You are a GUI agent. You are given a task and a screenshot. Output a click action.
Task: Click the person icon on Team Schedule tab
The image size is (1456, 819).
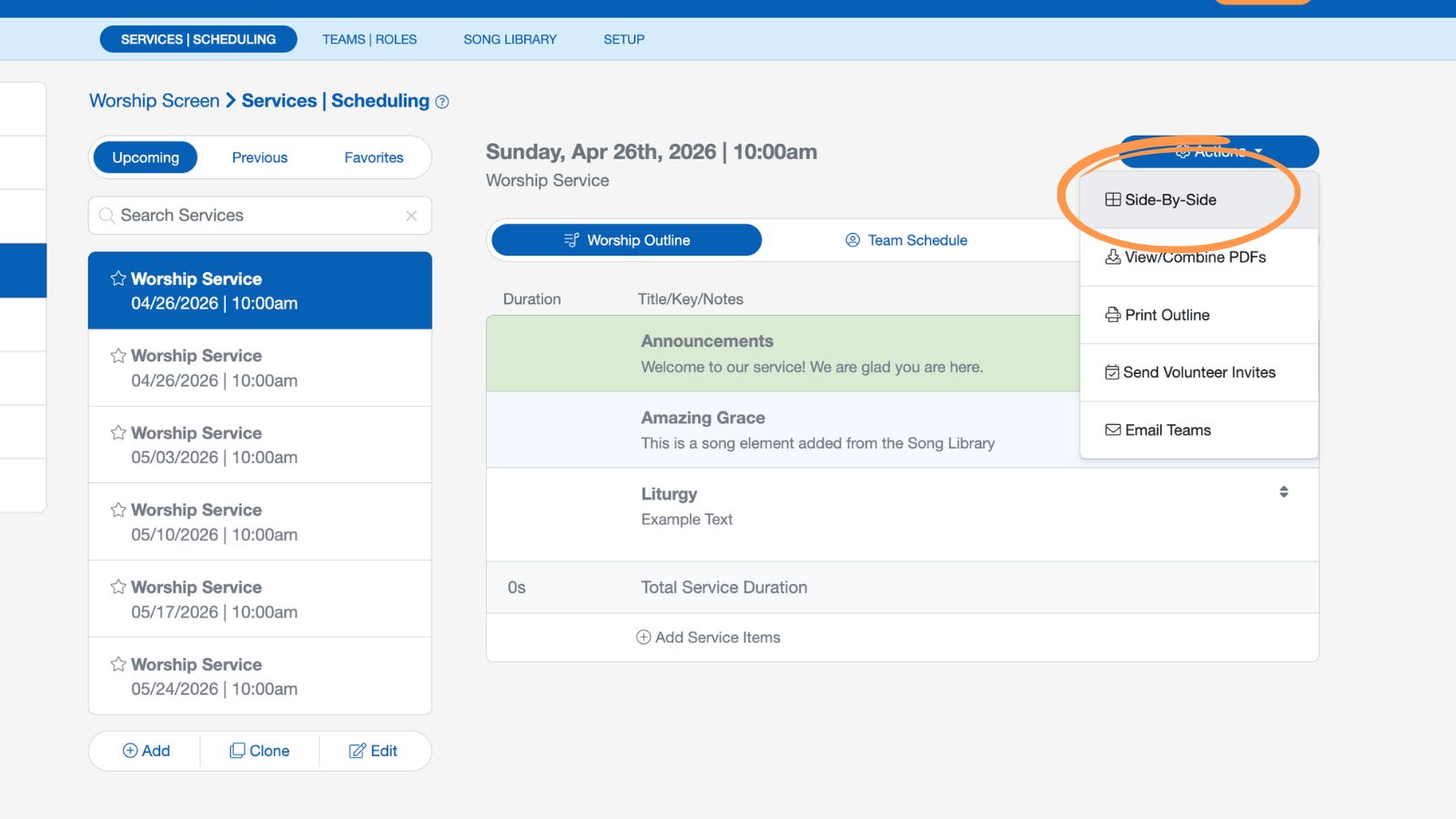(x=853, y=240)
